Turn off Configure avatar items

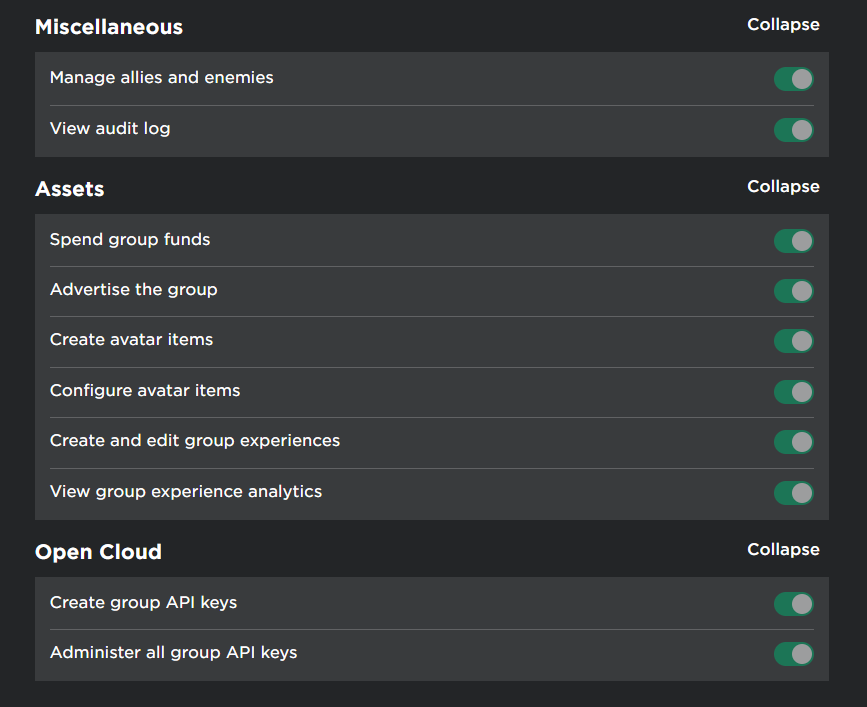pyautogui.click(x=793, y=392)
